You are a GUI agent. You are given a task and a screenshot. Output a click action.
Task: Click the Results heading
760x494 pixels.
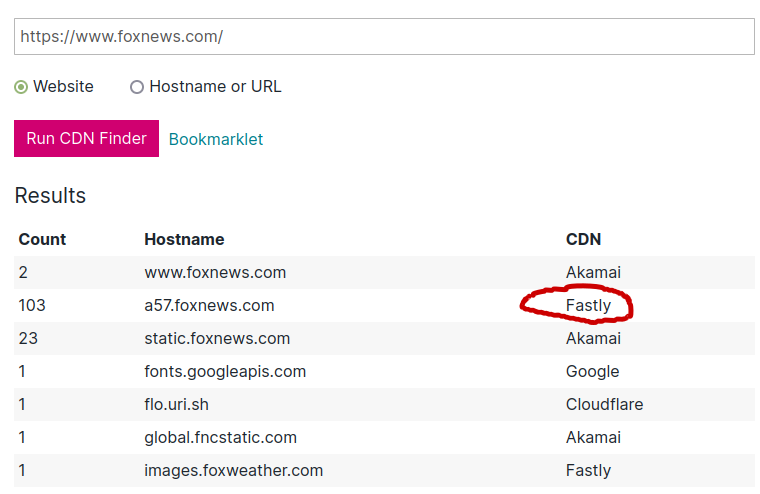(x=50, y=195)
